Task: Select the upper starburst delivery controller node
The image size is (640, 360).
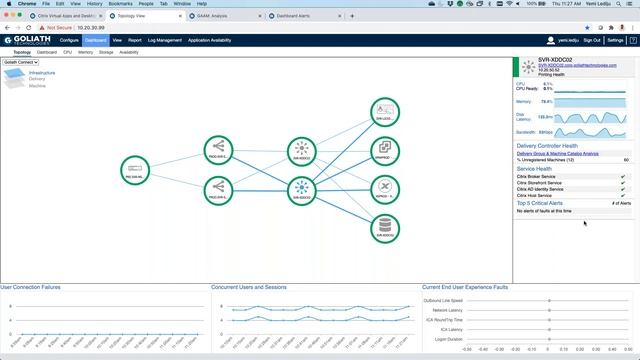Action: tap(302, 151)
